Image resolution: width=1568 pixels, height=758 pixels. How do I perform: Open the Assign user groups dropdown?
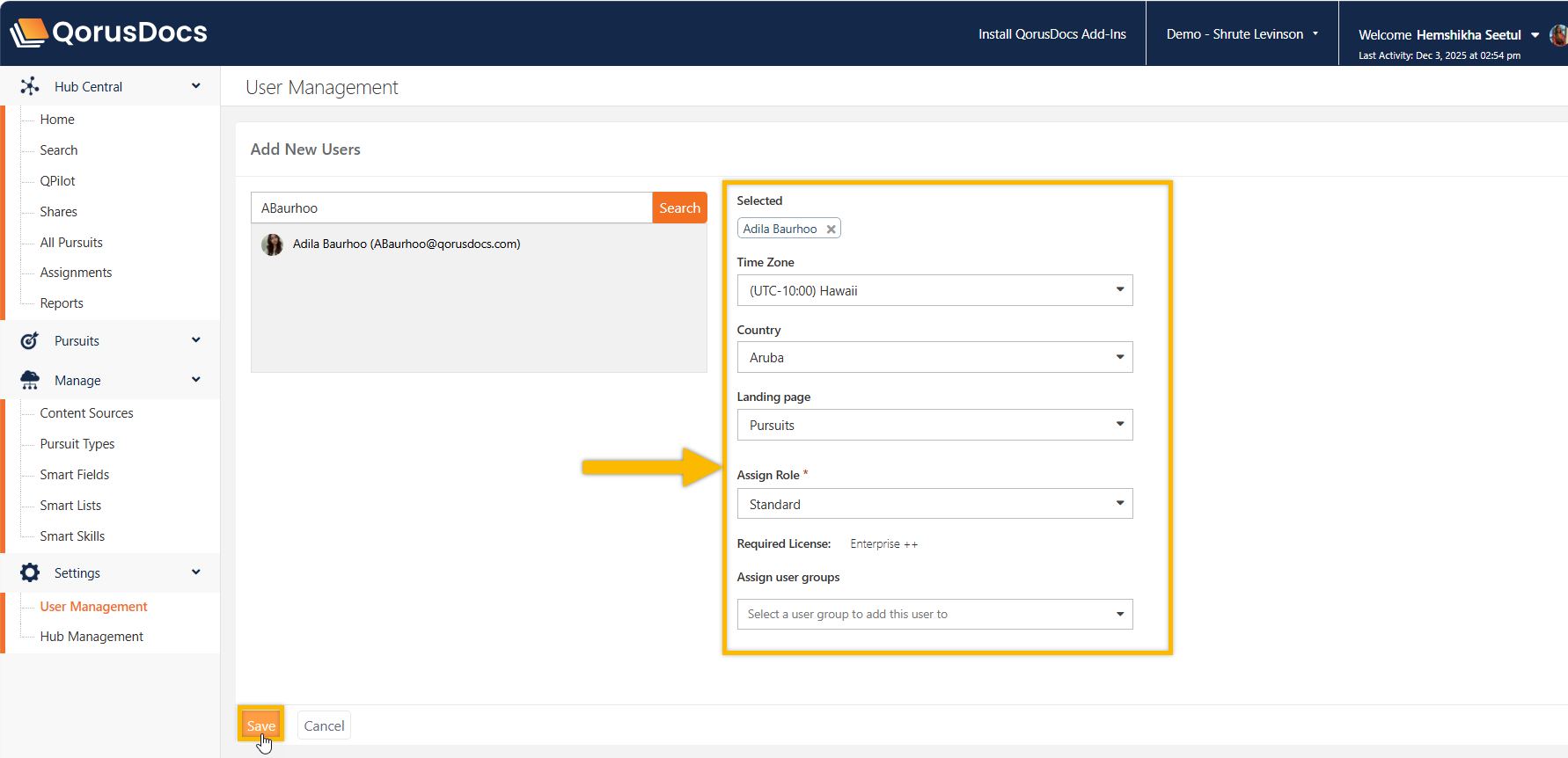(934, 615)
